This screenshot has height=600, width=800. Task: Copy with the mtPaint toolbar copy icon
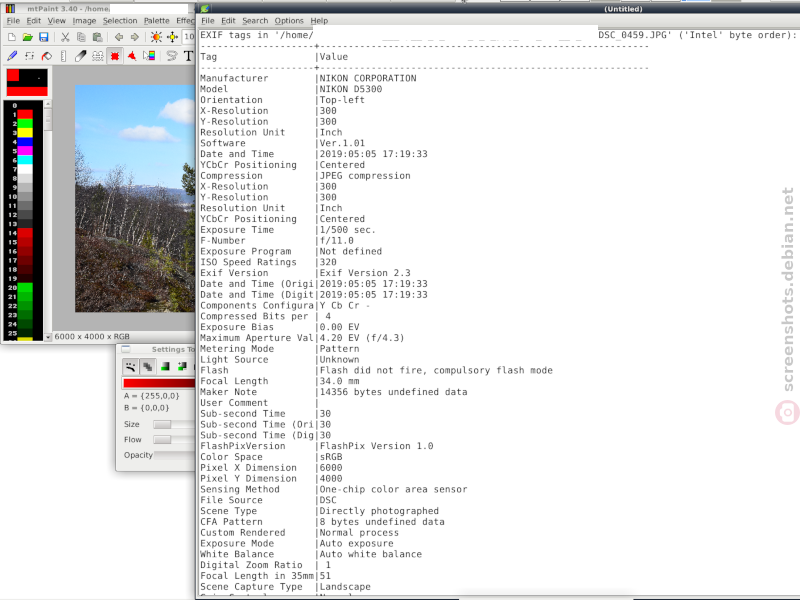pyautogui.click(x=81, y=37)
